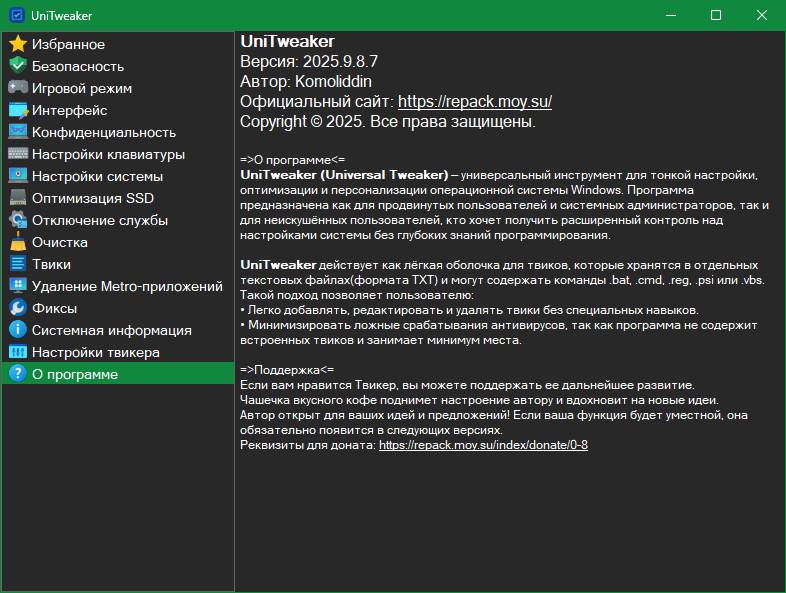Open the Избранное section

click(x=118, y=44)
